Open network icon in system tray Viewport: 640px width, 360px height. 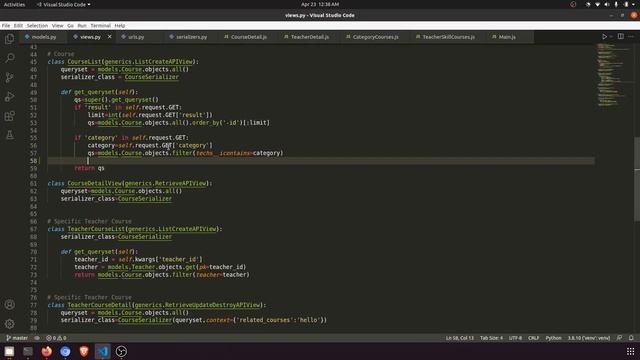tap(598, 4)
